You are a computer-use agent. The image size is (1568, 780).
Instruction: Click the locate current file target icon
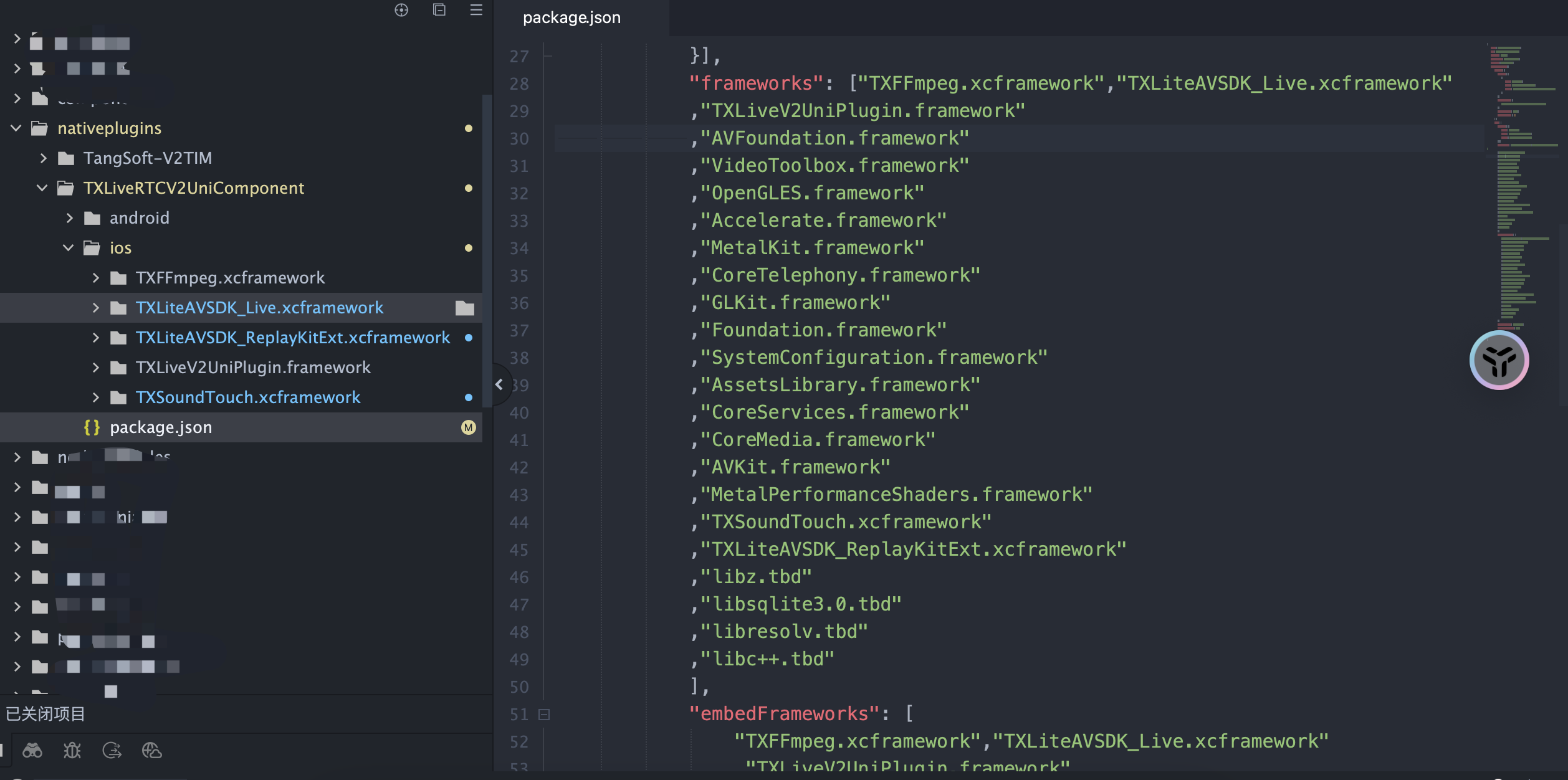pos(401,10)
